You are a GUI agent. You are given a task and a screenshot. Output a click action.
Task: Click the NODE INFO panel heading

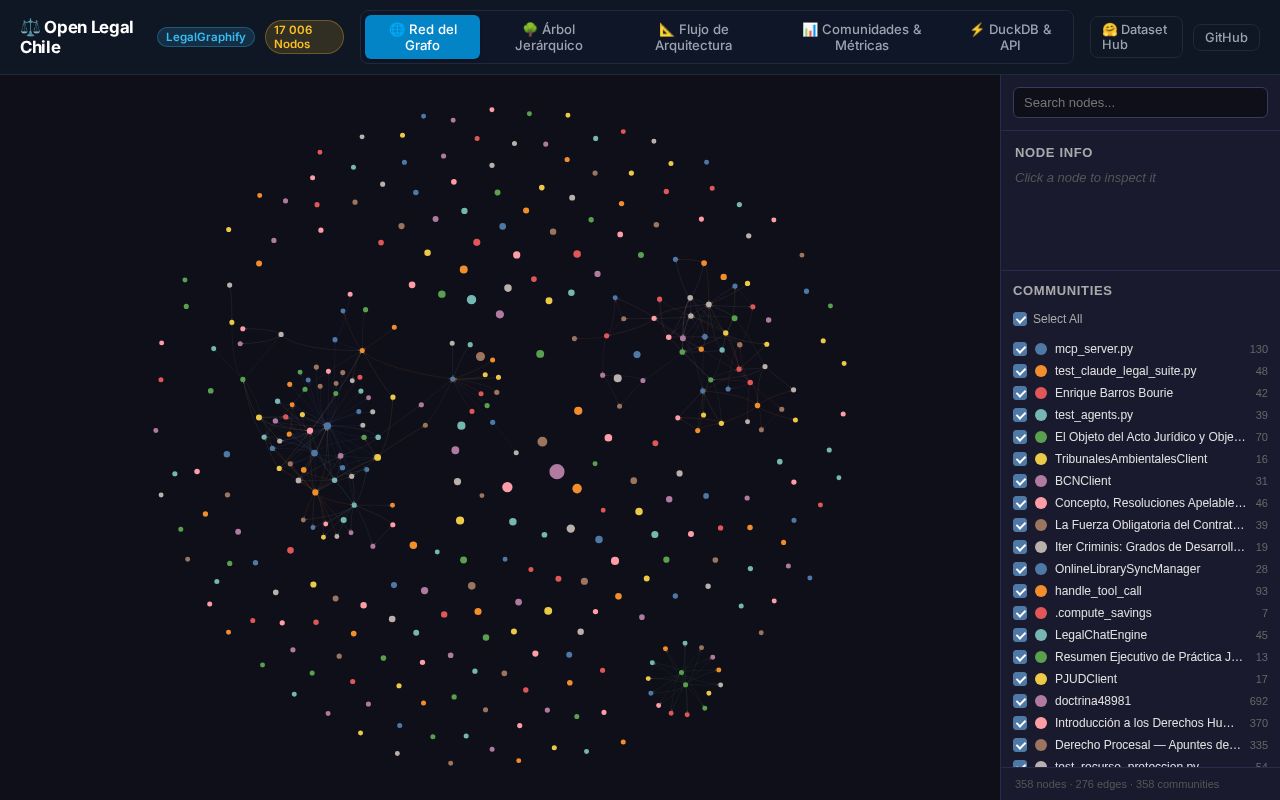click(x=1054, y=152)
